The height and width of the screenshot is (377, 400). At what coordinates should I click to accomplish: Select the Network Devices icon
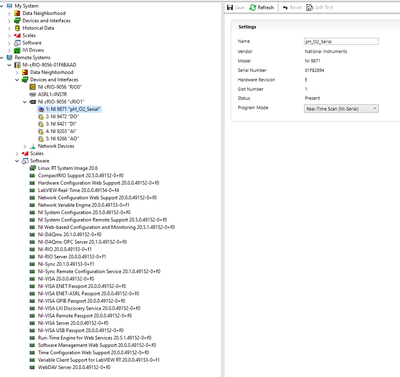pos(32,146)
